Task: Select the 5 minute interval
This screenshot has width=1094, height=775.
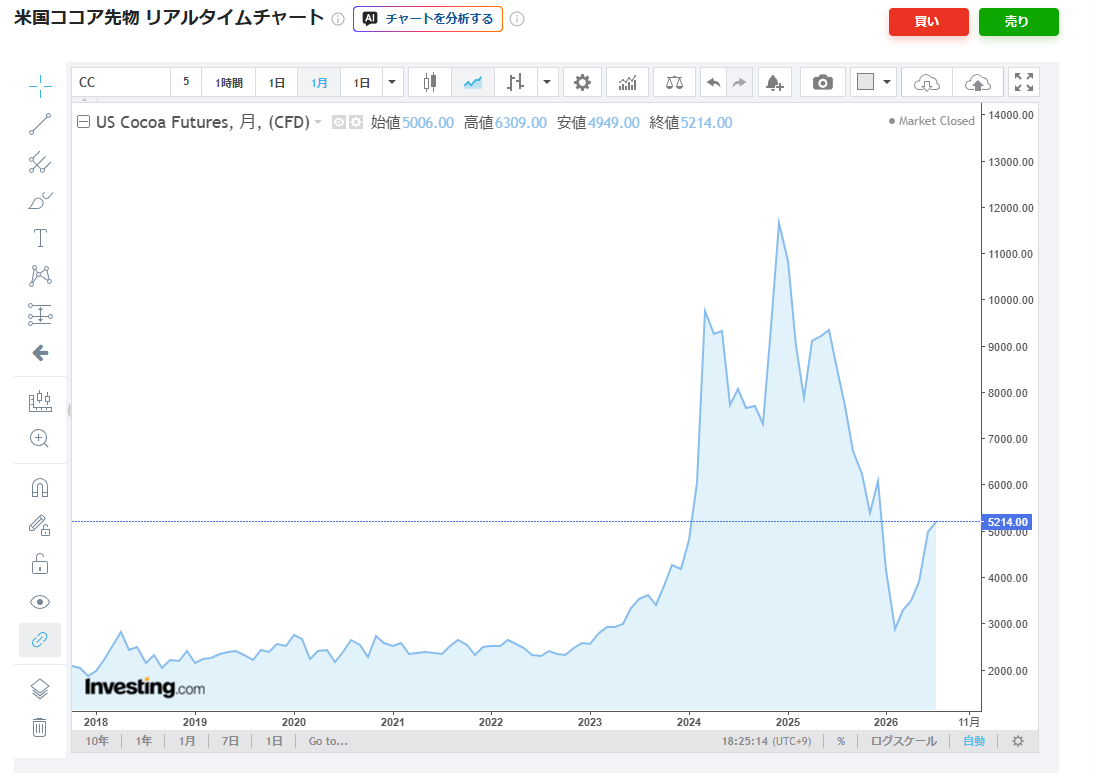Action: pos(186,82)
